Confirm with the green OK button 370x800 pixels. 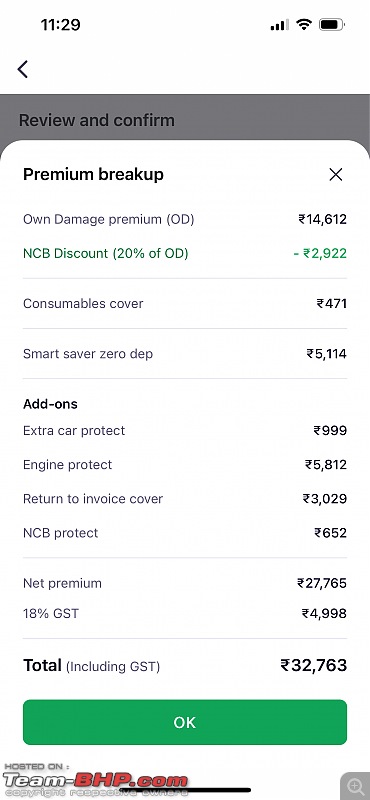185,722
